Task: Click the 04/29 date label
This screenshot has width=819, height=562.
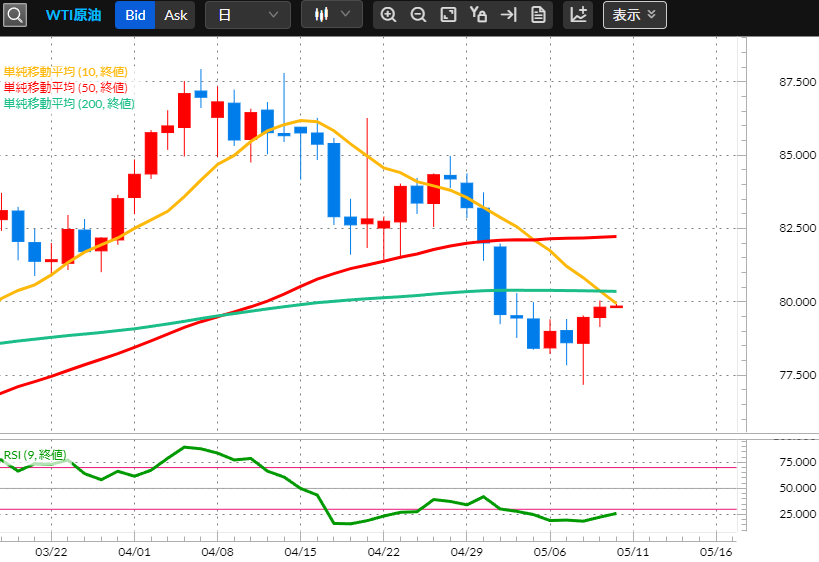Action: (x=466, y=552)
